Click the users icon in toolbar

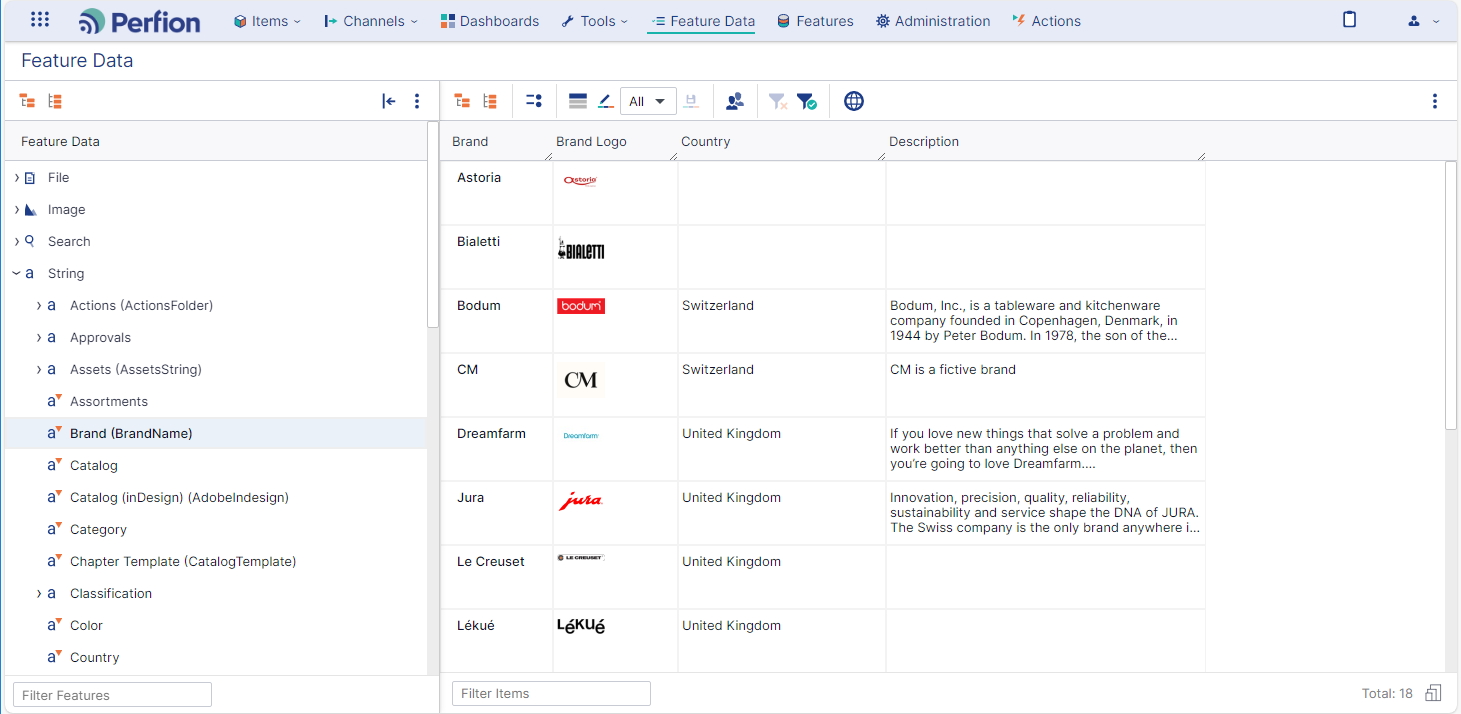click(735, 101)
